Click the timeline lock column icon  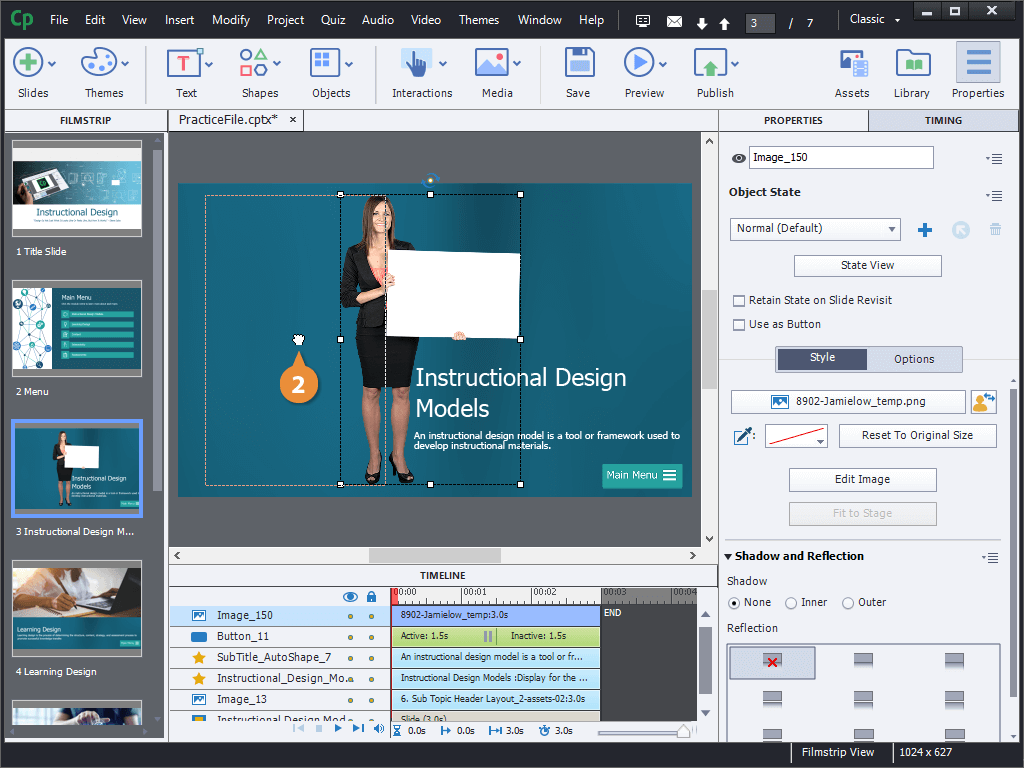click(372, 596)
